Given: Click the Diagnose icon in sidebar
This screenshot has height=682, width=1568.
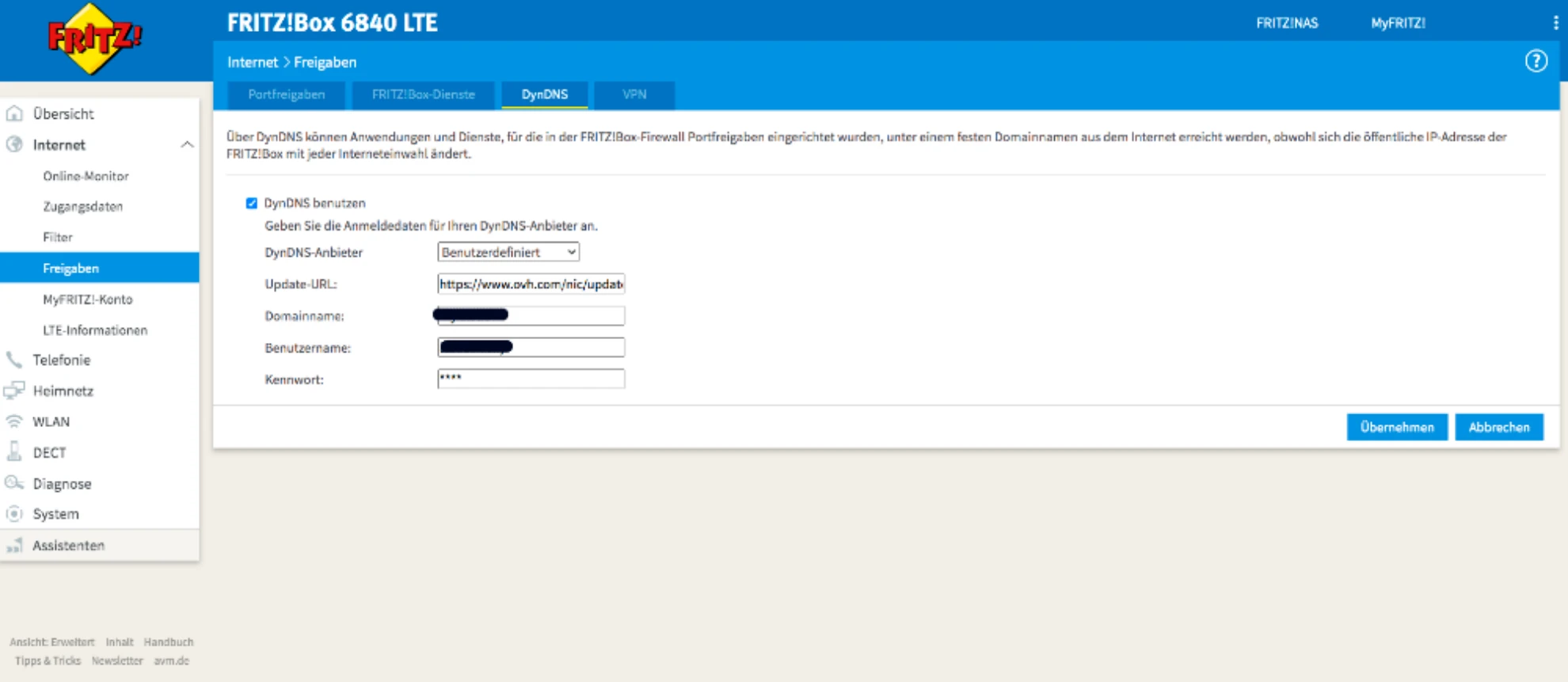Looking at the screenshot, I should 14,483.
